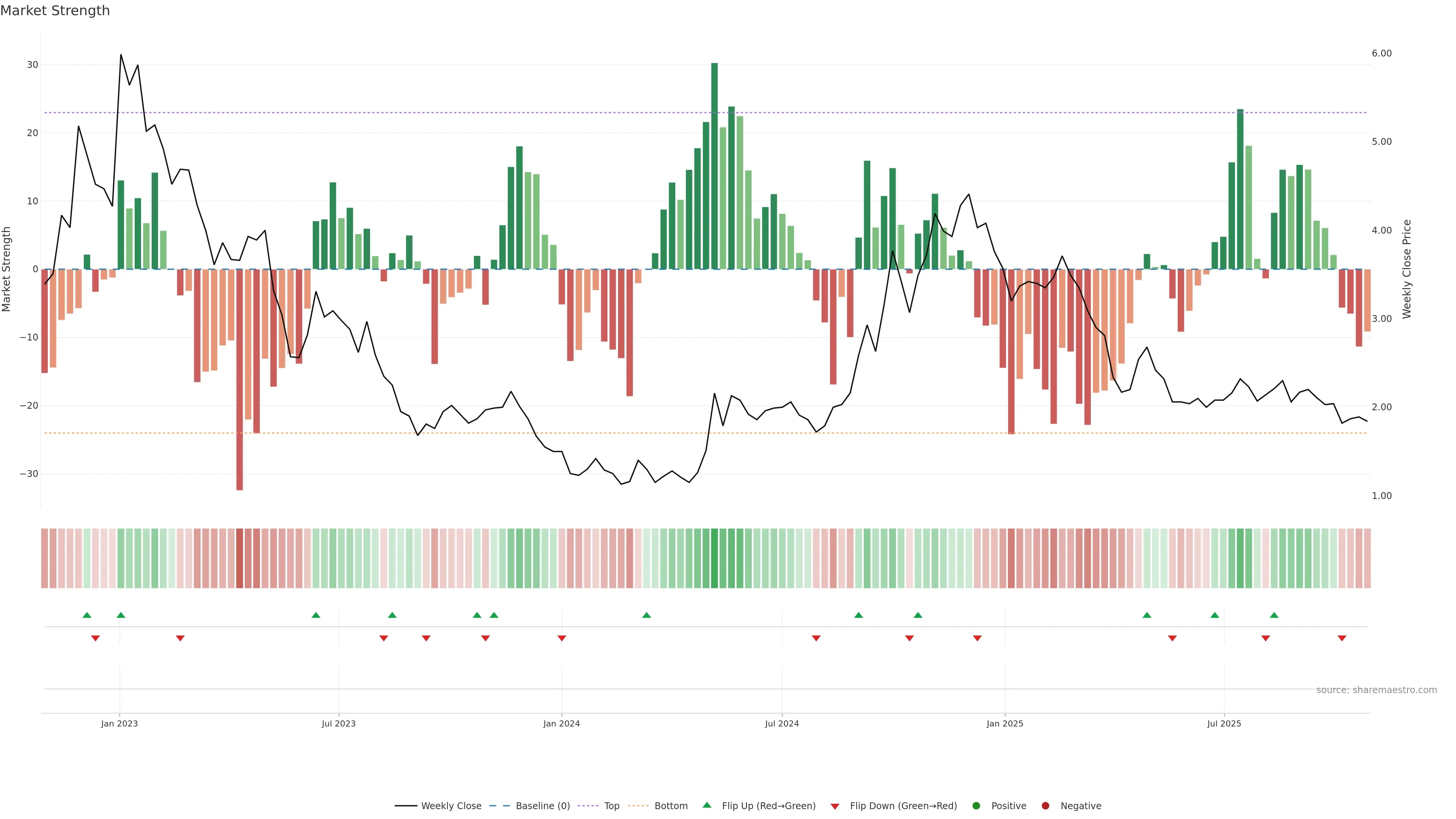The height and width of the screenshot is (819, 1456).
Task: Click the Jul 2024 x-axis label
Action: pos(782,723)
